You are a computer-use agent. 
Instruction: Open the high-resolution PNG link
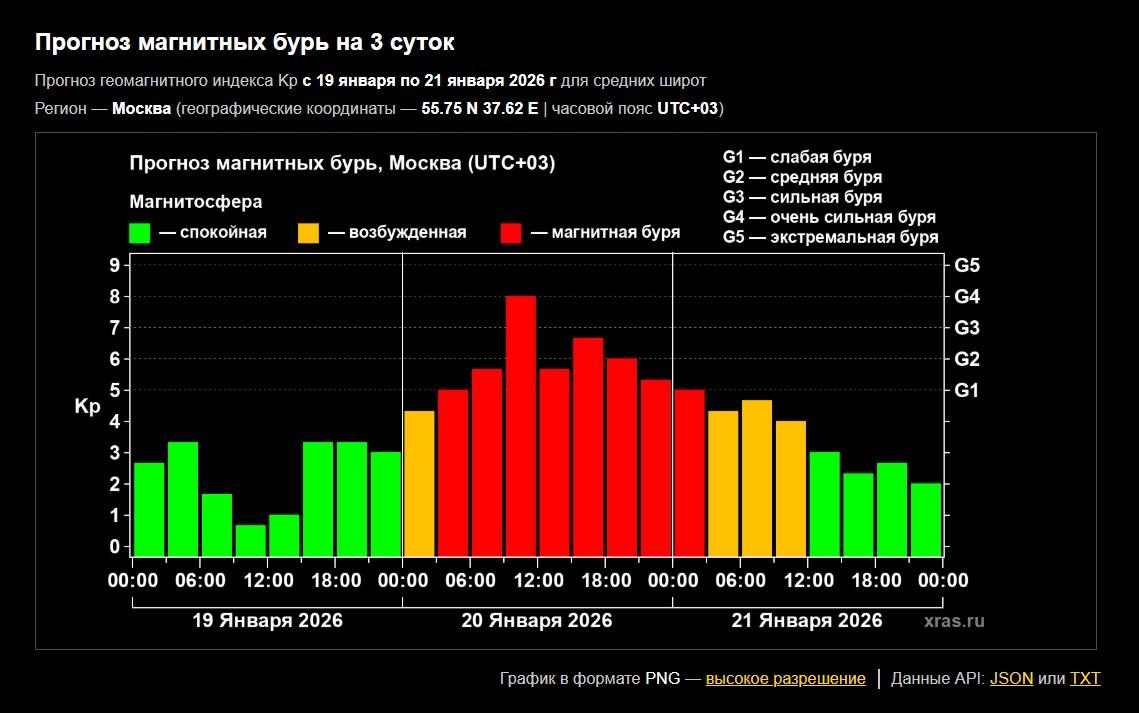click(x=785, y=678)
